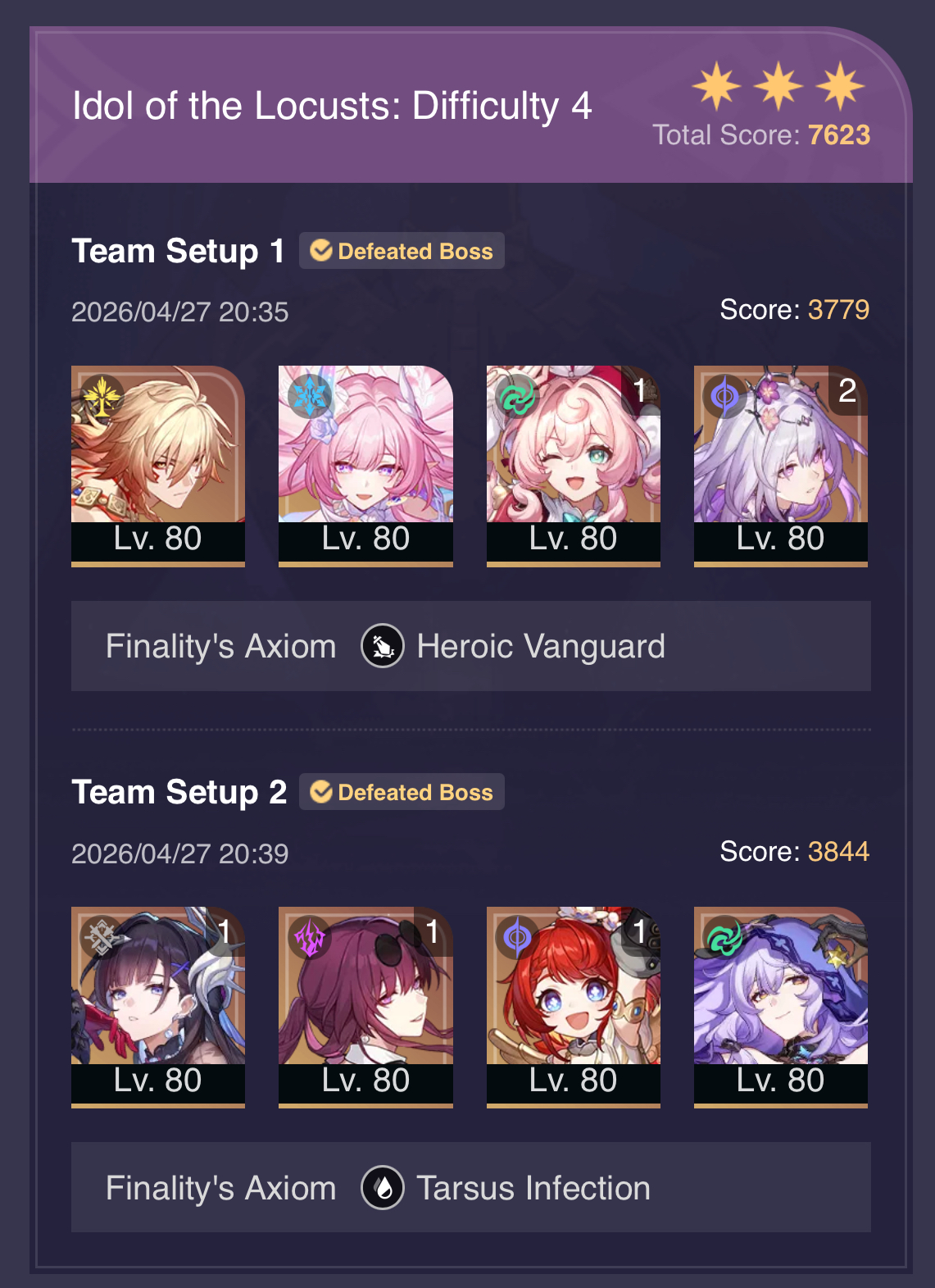935x1288 pixels.
Task: Click the Heroic Vanguard buff icon
Action: click(x=383, y=646)
